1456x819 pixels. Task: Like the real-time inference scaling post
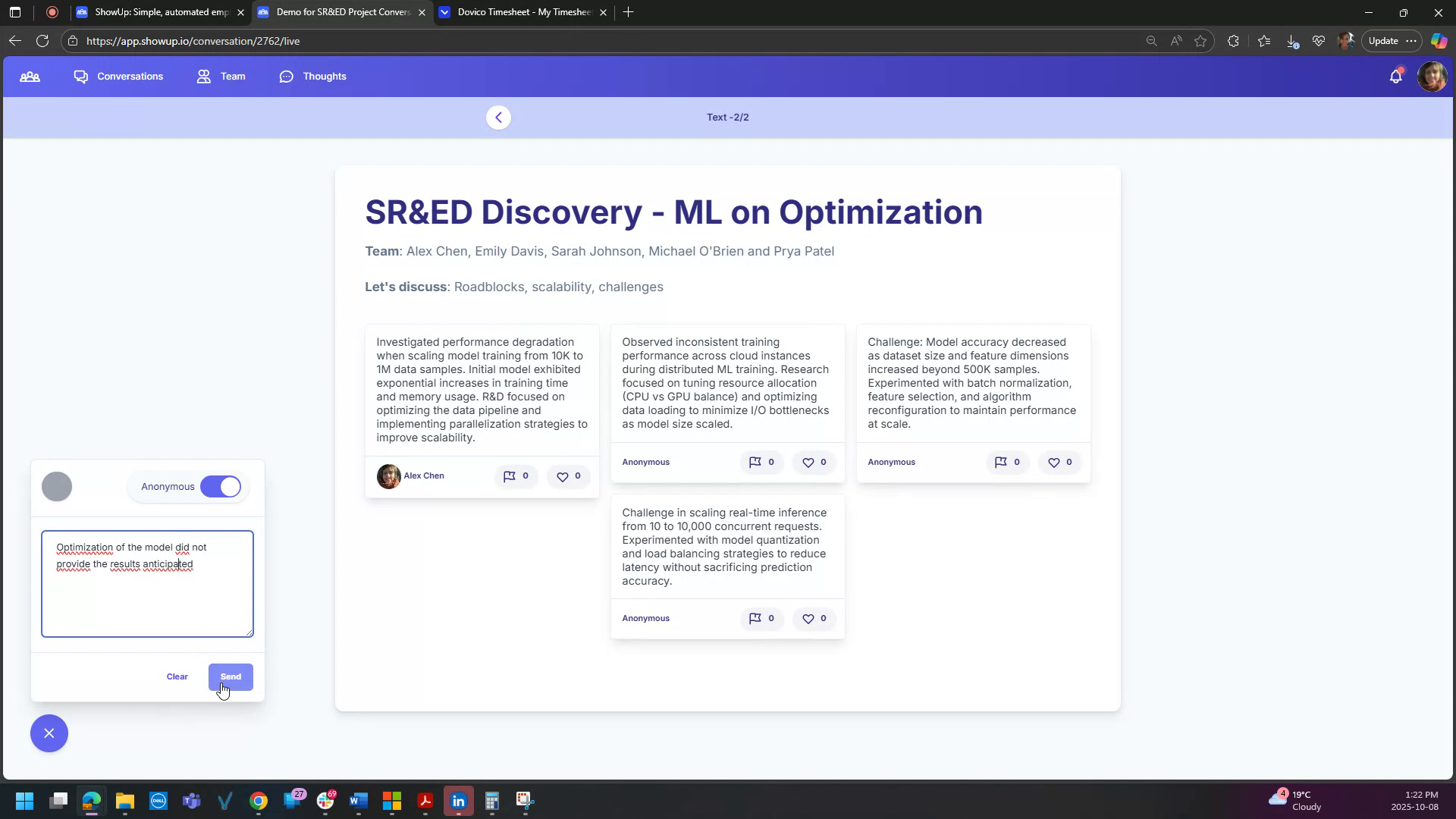[814, 619]
